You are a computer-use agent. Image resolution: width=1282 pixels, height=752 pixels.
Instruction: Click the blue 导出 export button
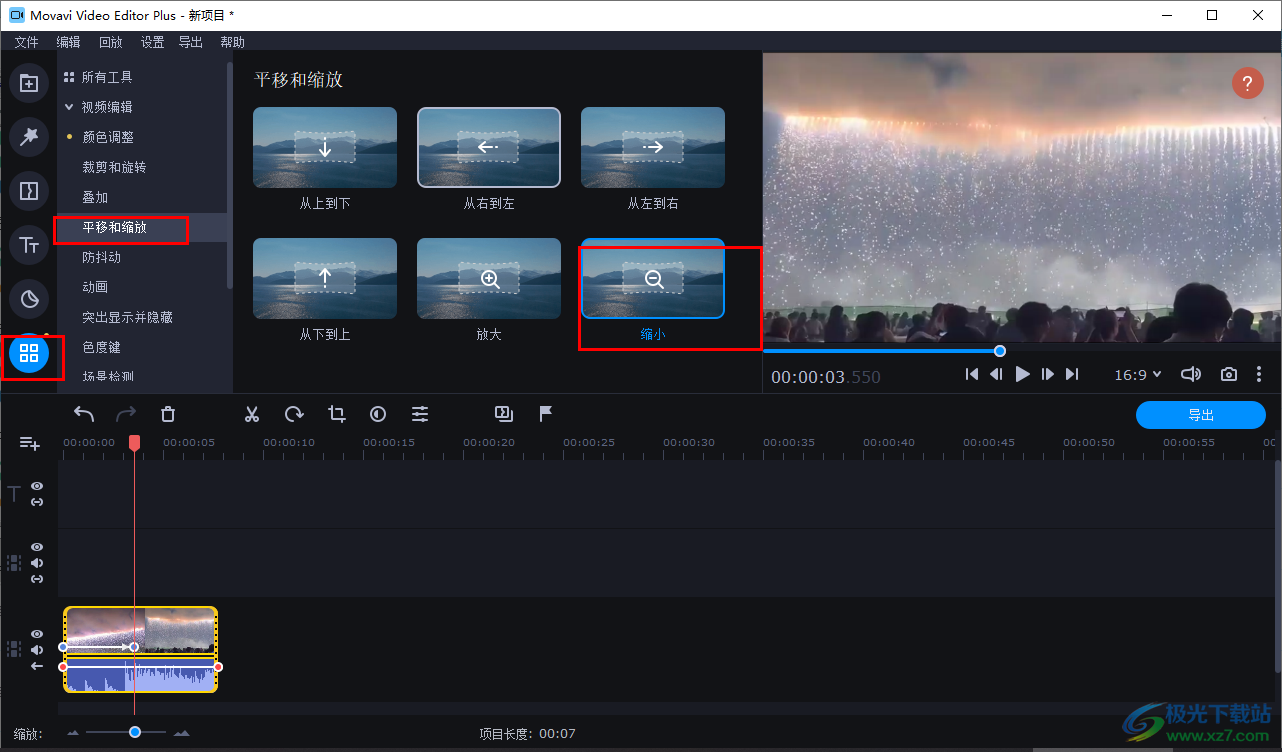pos(1201,415)
